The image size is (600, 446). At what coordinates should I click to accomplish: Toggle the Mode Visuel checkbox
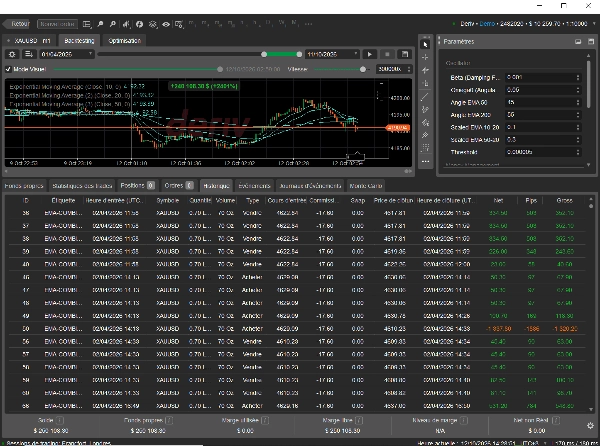(8, 69)
